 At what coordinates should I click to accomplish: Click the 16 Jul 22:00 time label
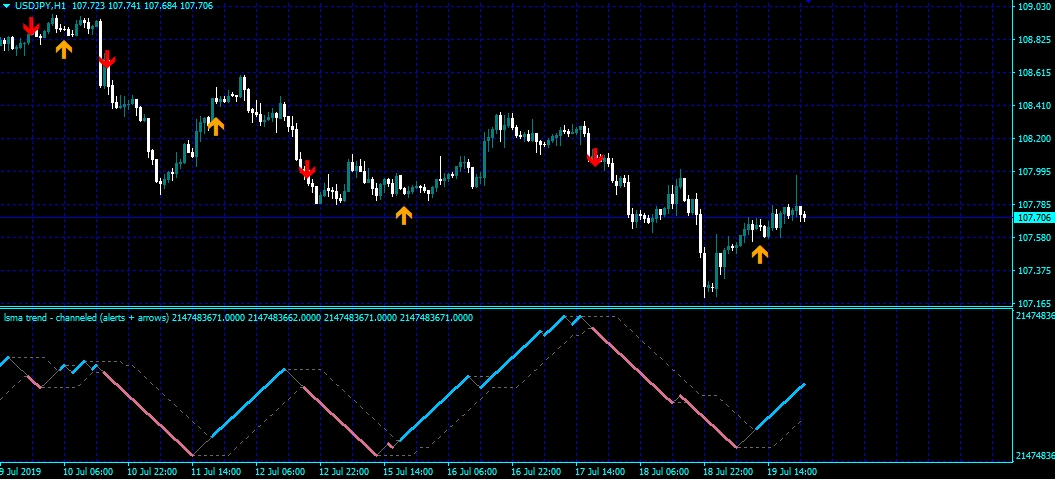[536, 472]
